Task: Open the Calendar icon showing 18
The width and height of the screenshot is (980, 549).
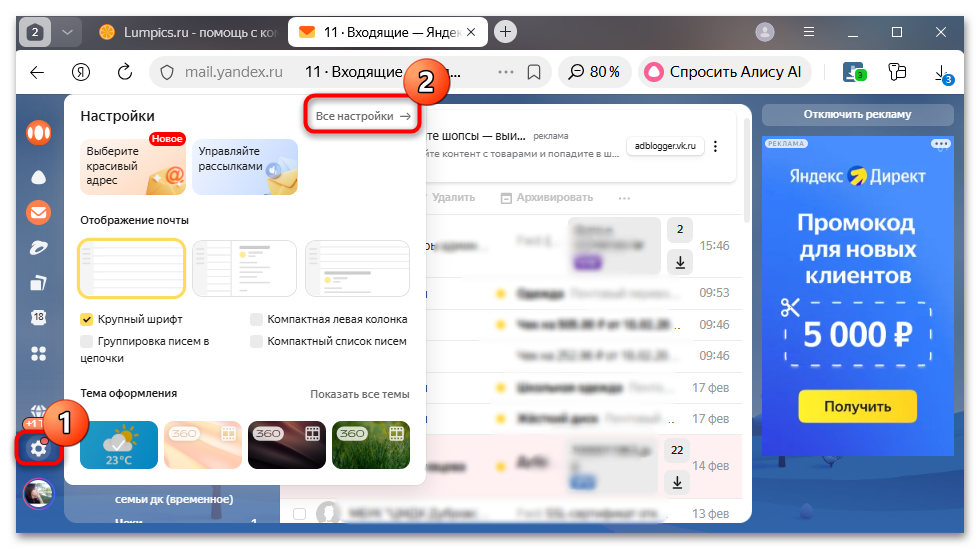Action: pos(38,318)
